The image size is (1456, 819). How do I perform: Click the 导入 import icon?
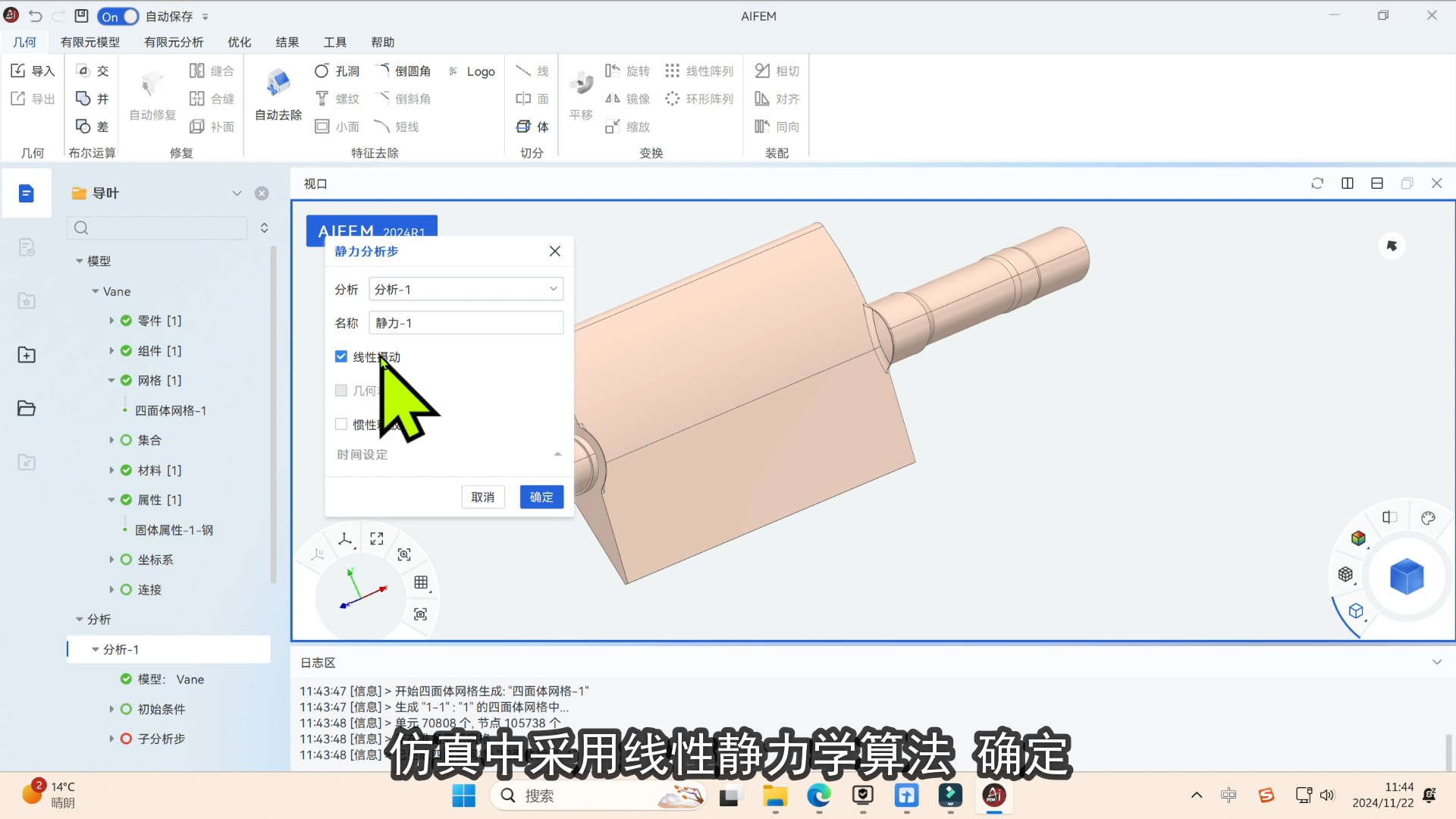19,71
